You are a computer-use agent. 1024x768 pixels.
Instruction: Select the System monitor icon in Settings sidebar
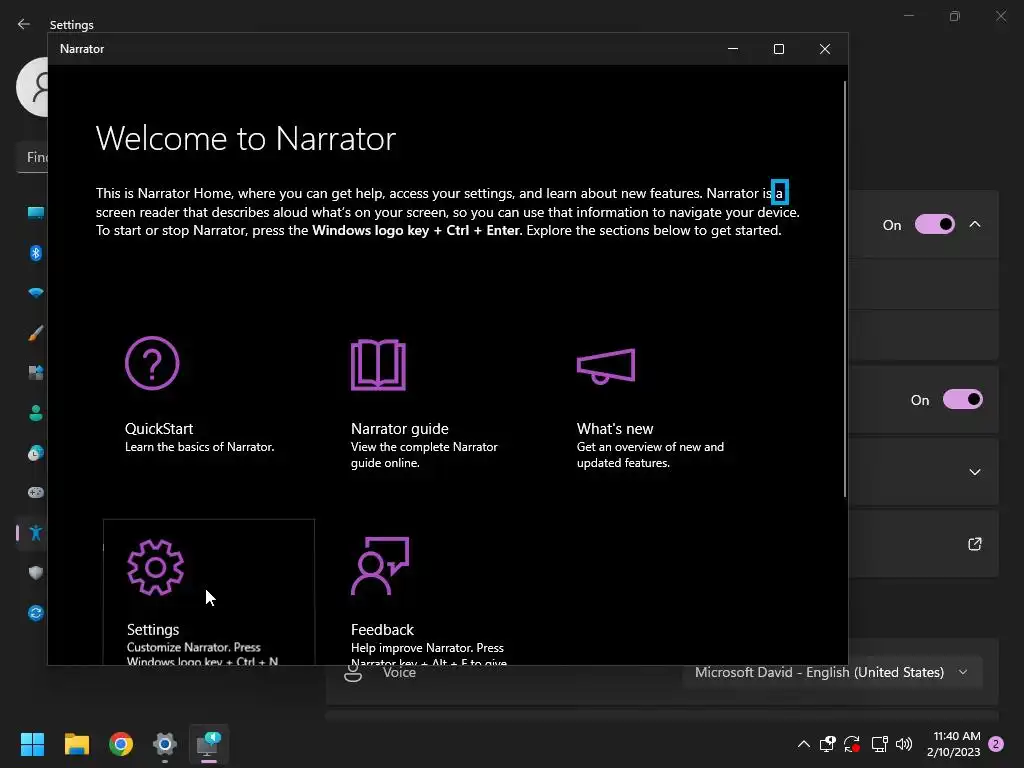point(35,212)
